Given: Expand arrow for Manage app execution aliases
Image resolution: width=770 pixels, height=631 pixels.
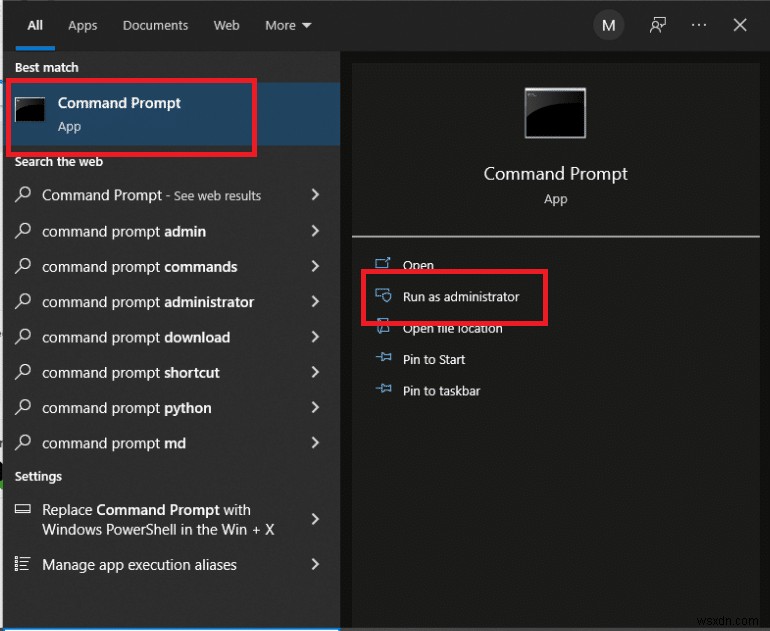Looking at the screenshot, I should tap(315, 564).
